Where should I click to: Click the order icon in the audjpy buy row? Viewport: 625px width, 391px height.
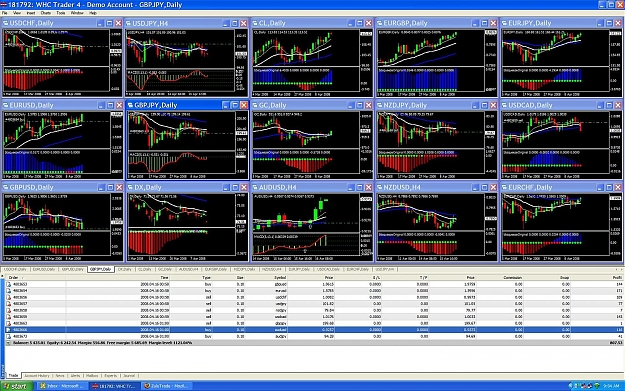pos(9,336)
